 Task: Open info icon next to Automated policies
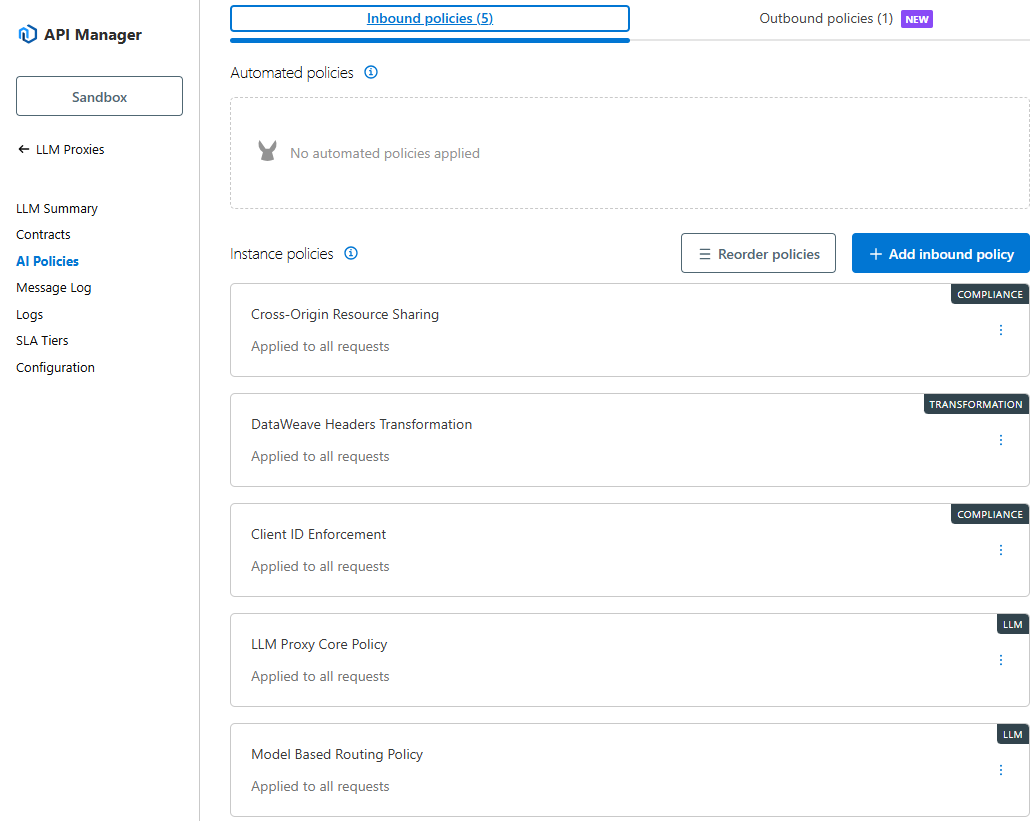pyautogui.click(x=371, y=72)
